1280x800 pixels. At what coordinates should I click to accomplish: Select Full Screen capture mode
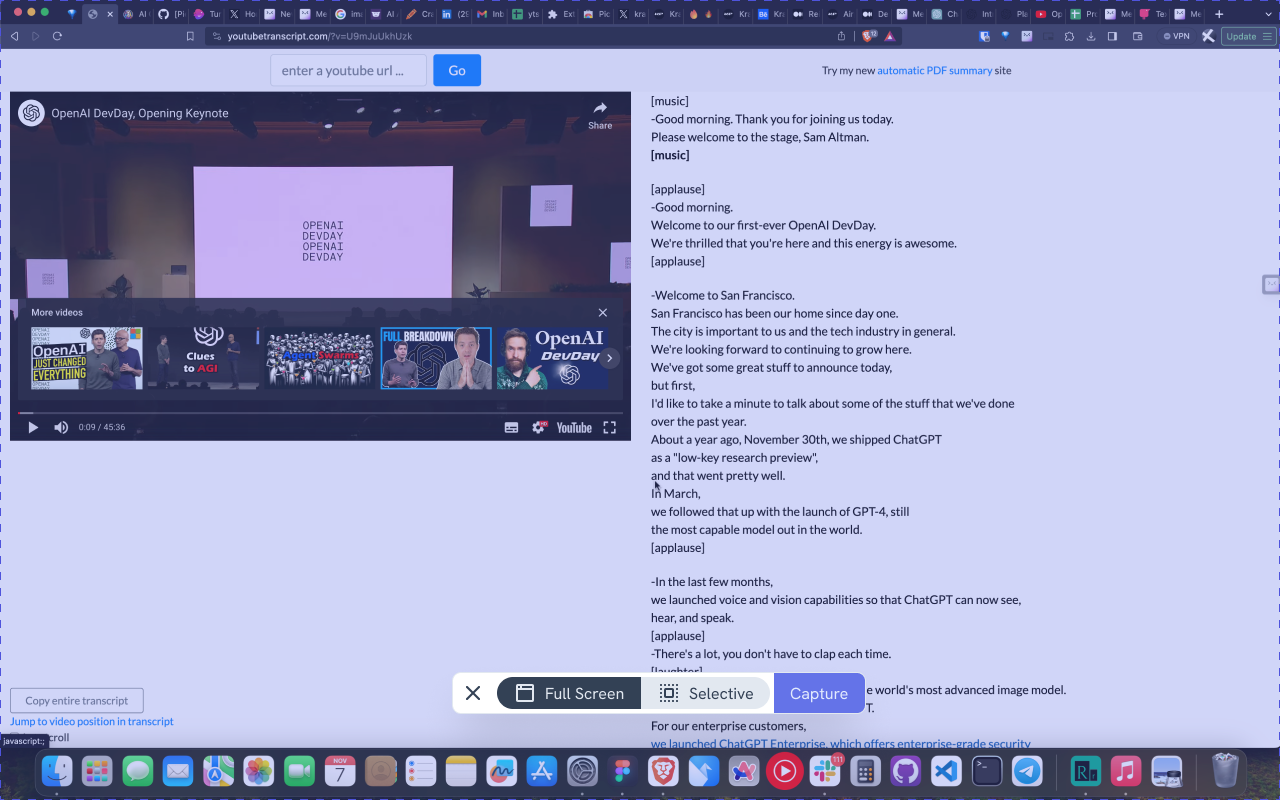tap(569, 693)
